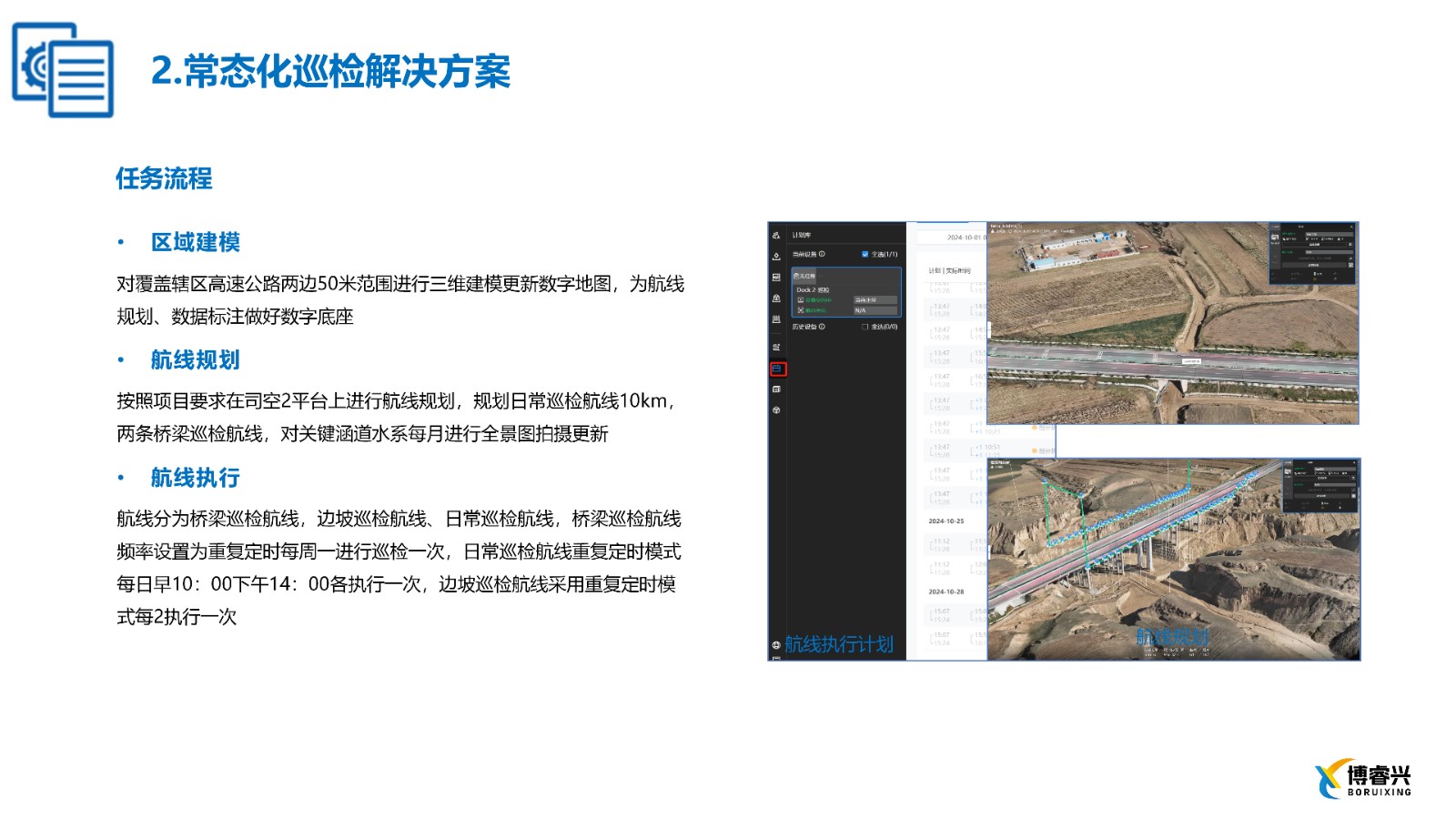
Task: Uncheck the 全选(1/1) checkbox
Action: (864, 254)
